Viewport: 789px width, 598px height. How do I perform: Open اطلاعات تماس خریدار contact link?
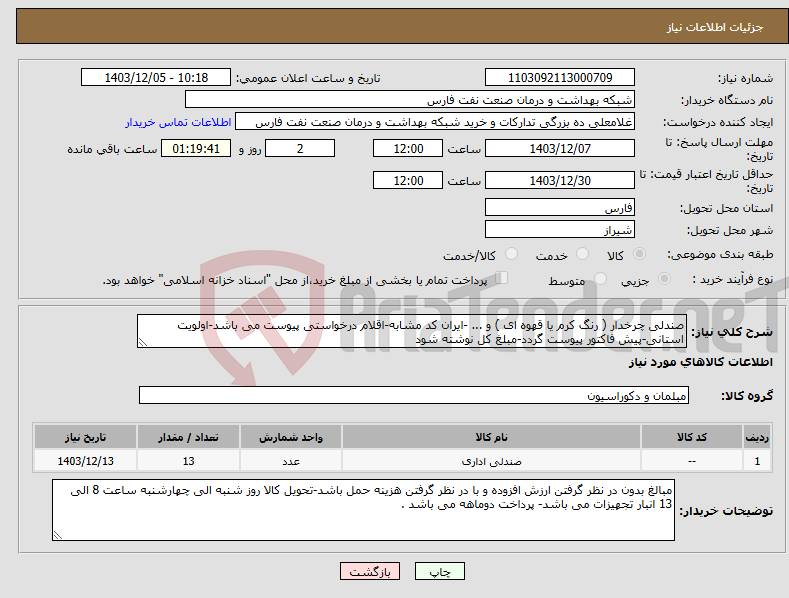coord(178,122)
